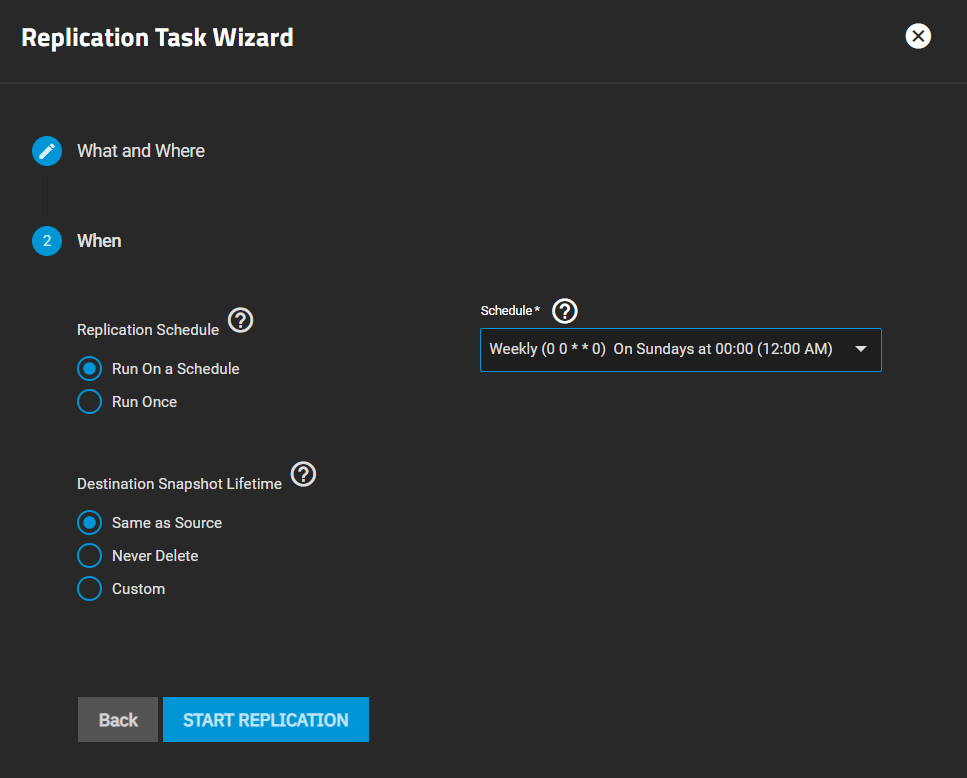Open the Weekly schedule dropdown
This screenshot has width=967, height=778.
[660, 350]
